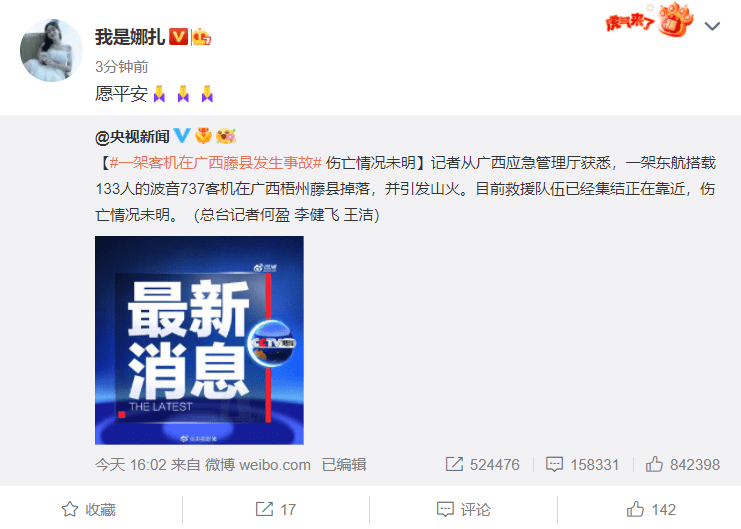Click the original post repost count 524476

(483, 464)
